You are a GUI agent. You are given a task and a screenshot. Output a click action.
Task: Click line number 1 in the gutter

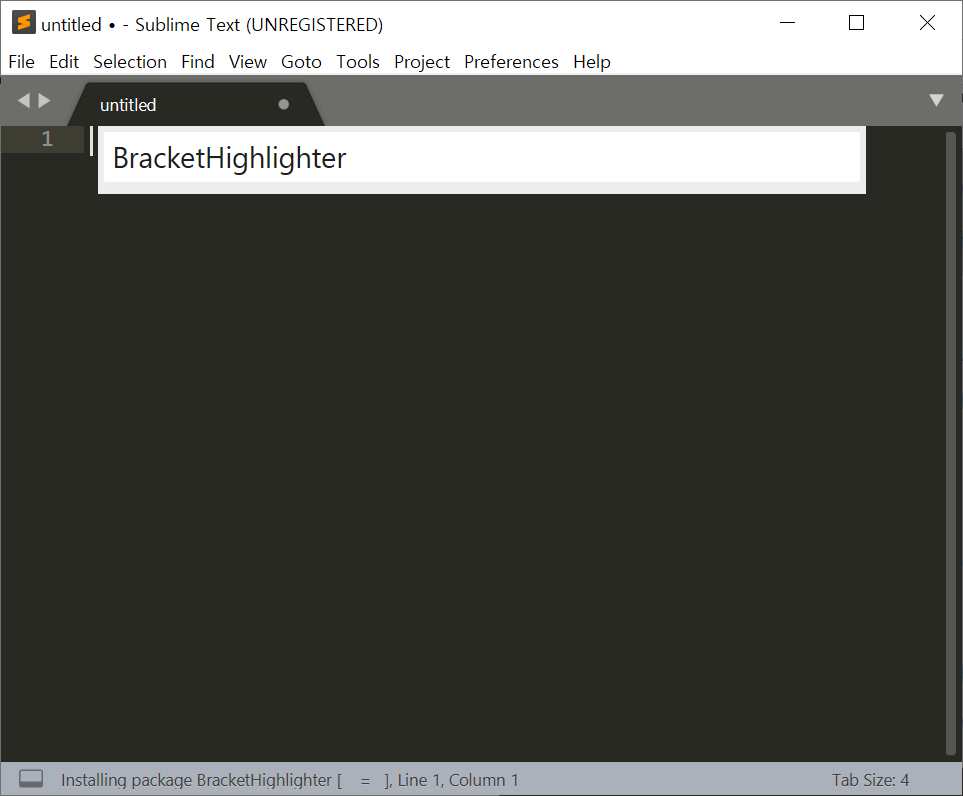(47, 139)
